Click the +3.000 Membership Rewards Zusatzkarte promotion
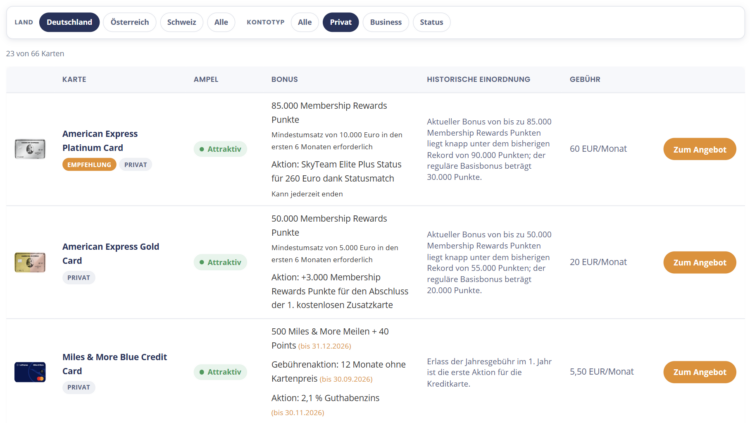The height and width of the screenshot is (423, 750). [x=340, y=291]
